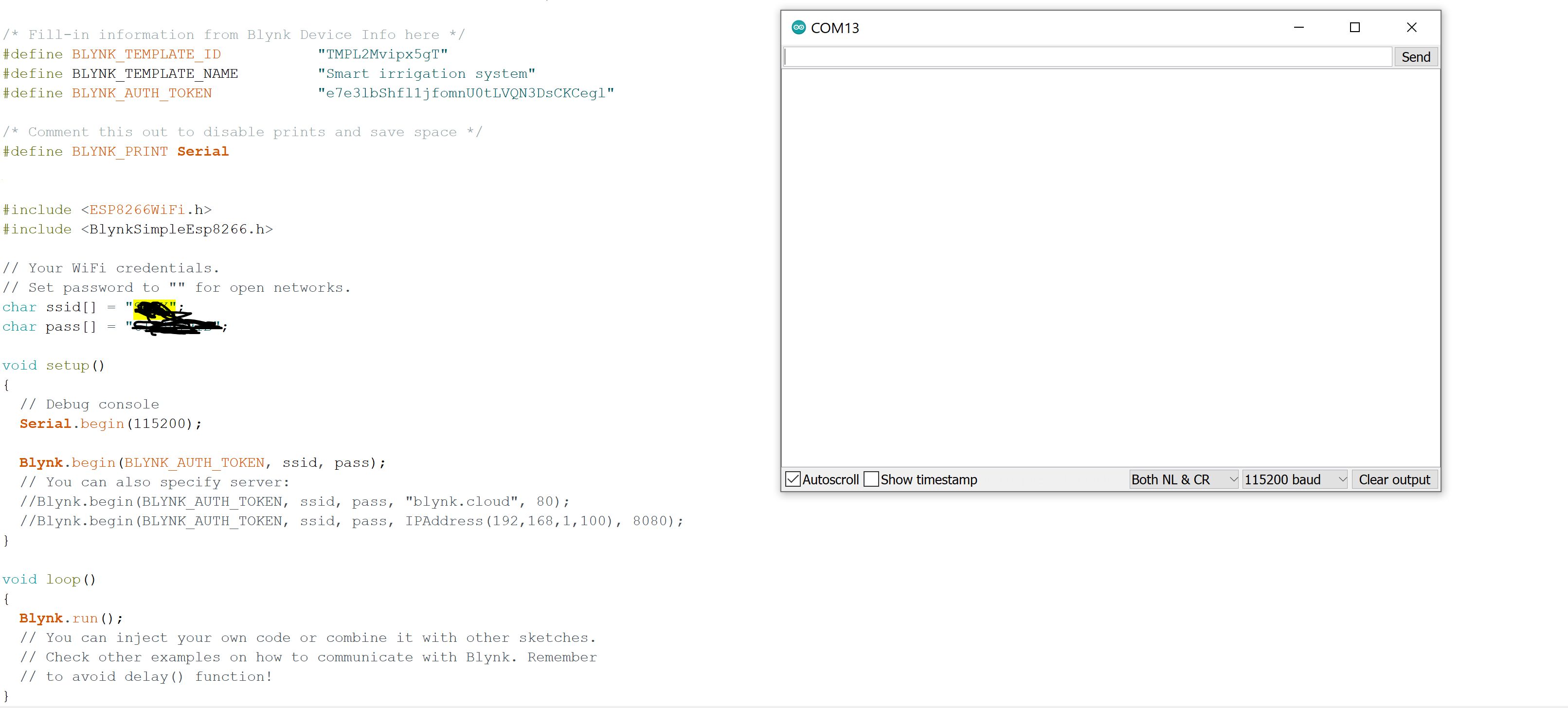Place cursor on Serial.begin(115200) line
The image size is (1568, 708).
point(110,424)
